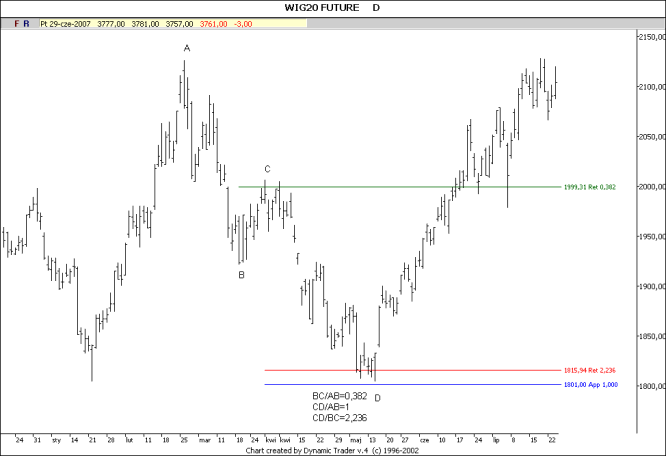Click the 1999,31 Ret 0,382 label
This screenshot has height=456, width=666.
click(x=597, y=187)
